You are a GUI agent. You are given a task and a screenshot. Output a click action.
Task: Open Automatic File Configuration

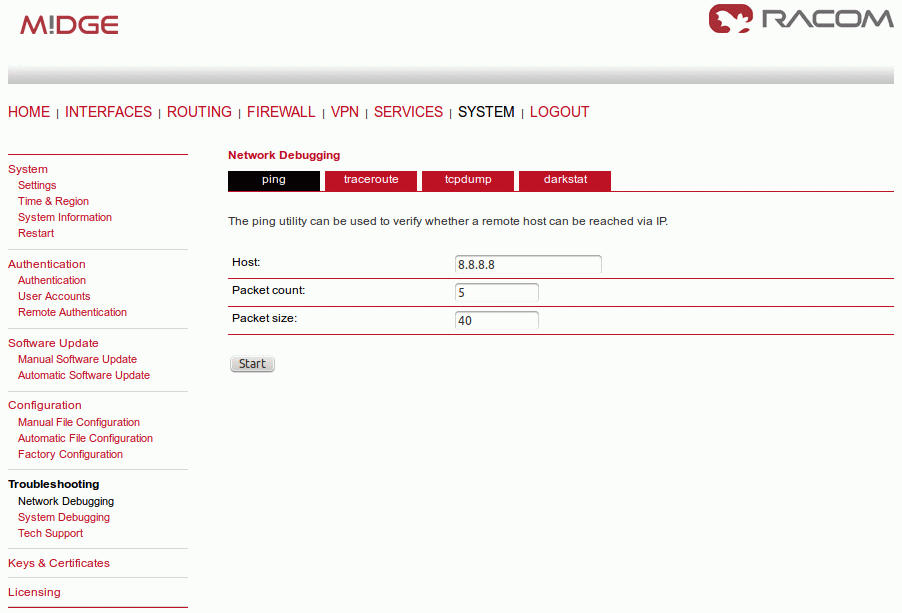(x=85, y=438)
